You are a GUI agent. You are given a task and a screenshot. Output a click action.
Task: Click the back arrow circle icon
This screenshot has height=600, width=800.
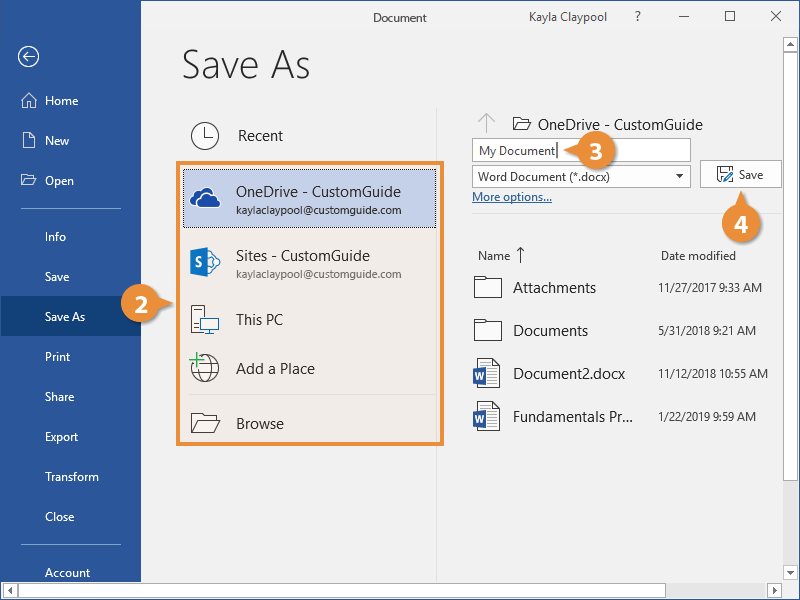pyautogui.click(x=29, y=57)
